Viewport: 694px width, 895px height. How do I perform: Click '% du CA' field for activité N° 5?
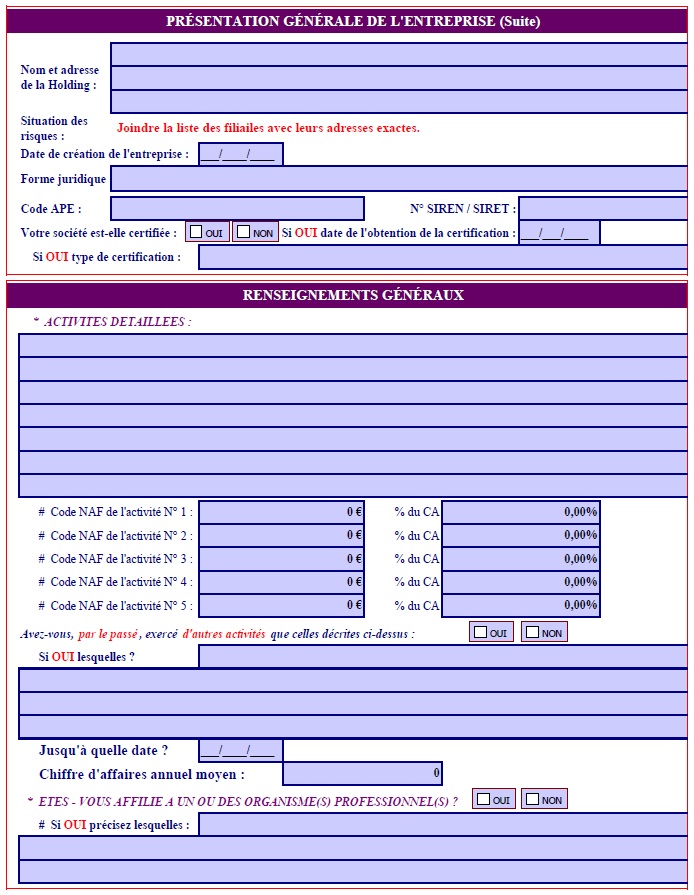521,605
